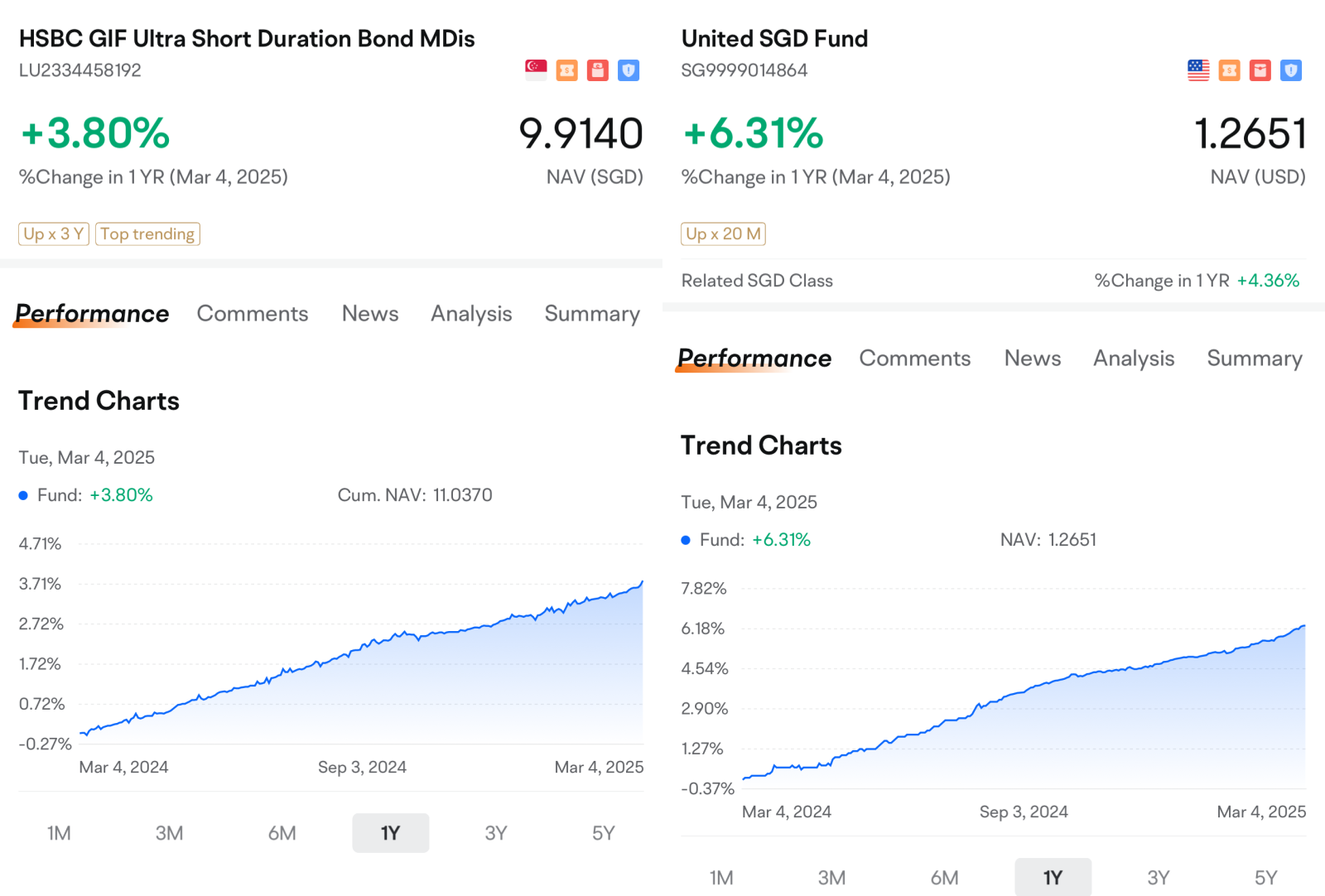Image resolution: width=1325 pixels, height=896 pixels.
Task: Click the 'NAV: 1.2651' chart label
Action: coord(1048,540)
